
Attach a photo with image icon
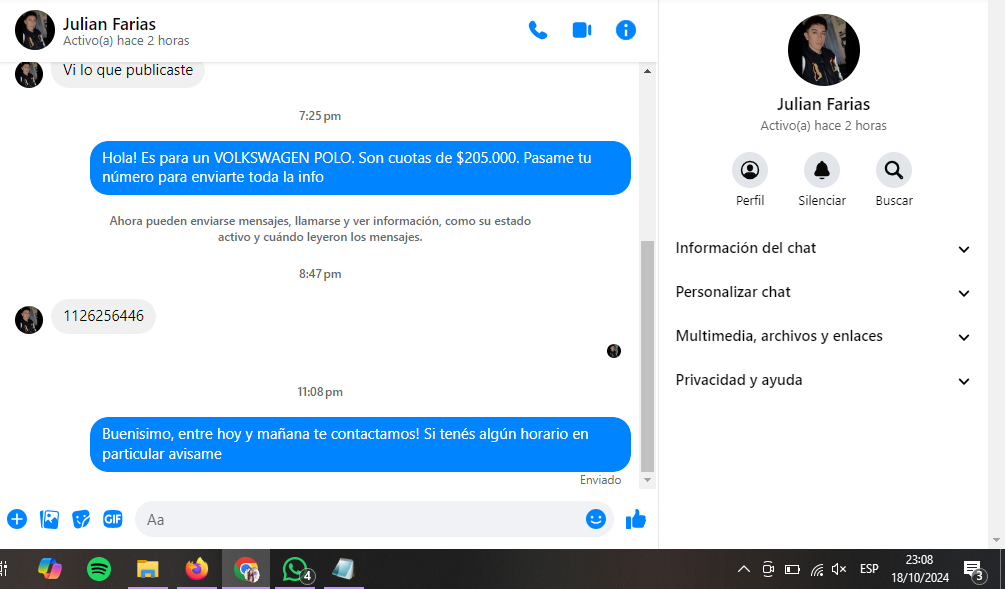click(x=49, y=519)
